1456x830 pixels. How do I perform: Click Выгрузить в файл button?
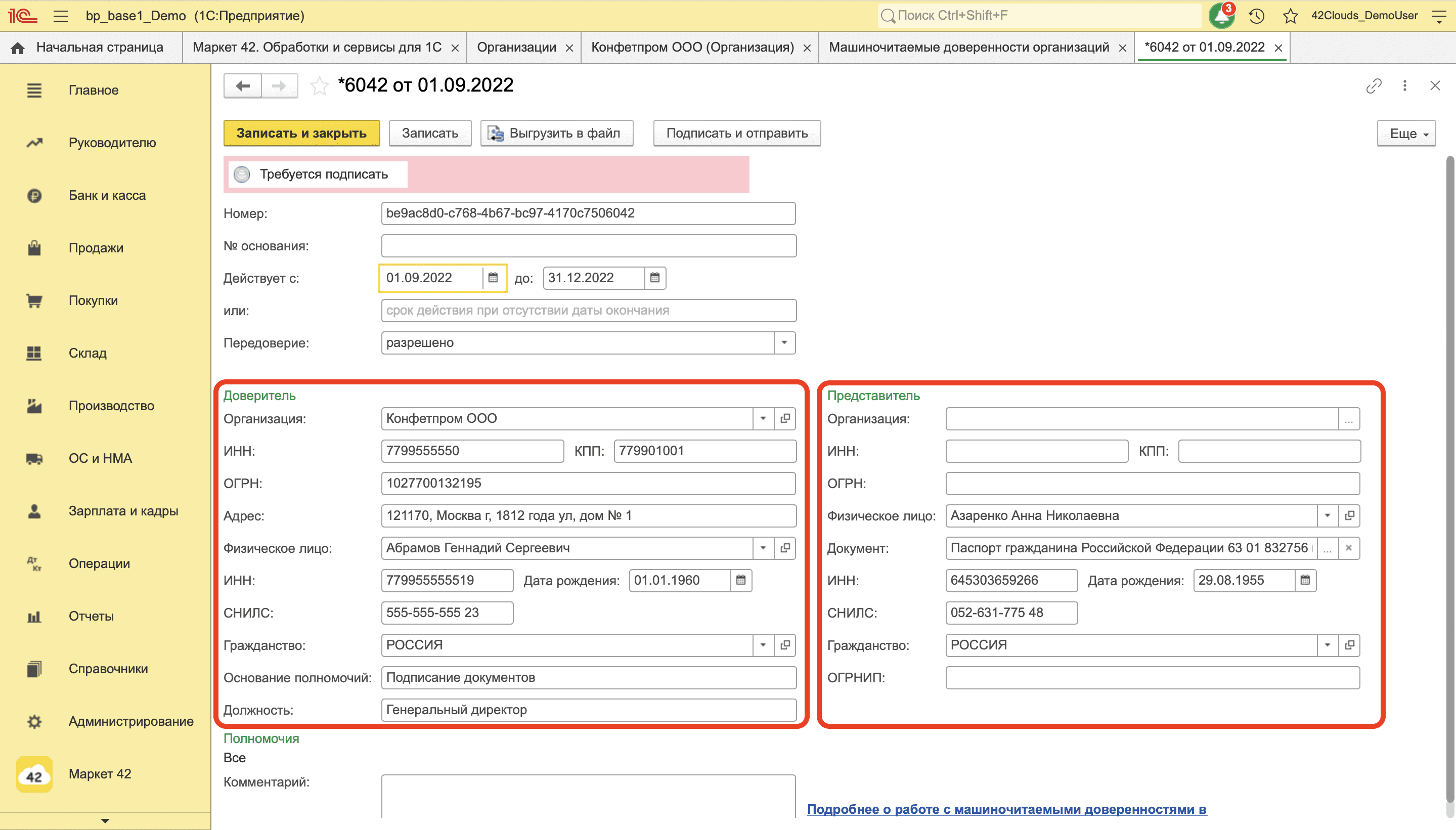(x=556, y=134)
